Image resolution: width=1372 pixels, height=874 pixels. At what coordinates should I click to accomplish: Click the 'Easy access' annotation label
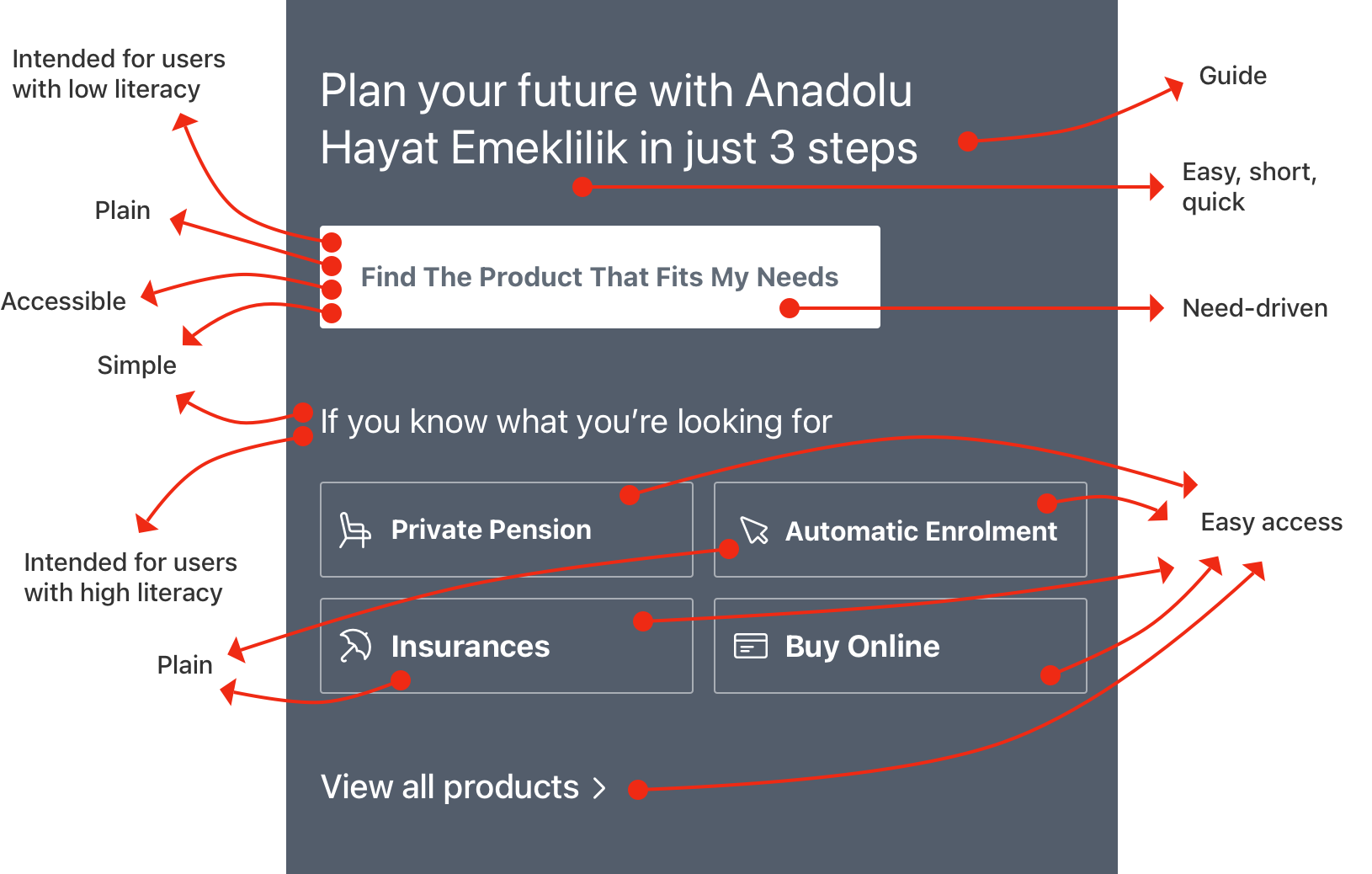click(x=1271, y=522)
